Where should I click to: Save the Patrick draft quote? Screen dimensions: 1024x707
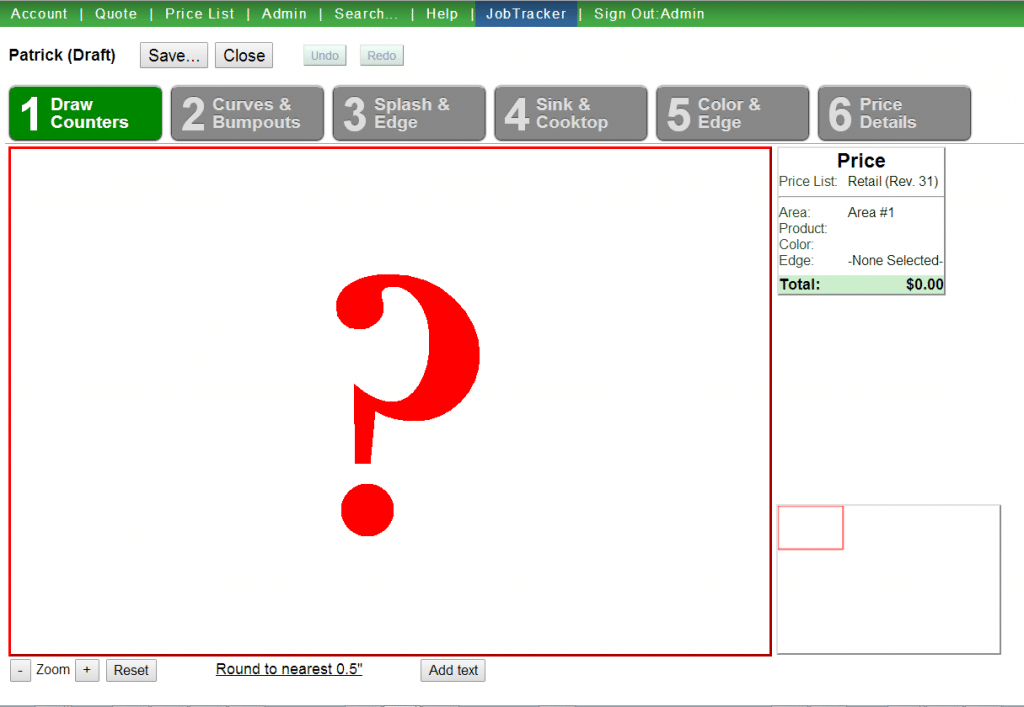point(173,55)
